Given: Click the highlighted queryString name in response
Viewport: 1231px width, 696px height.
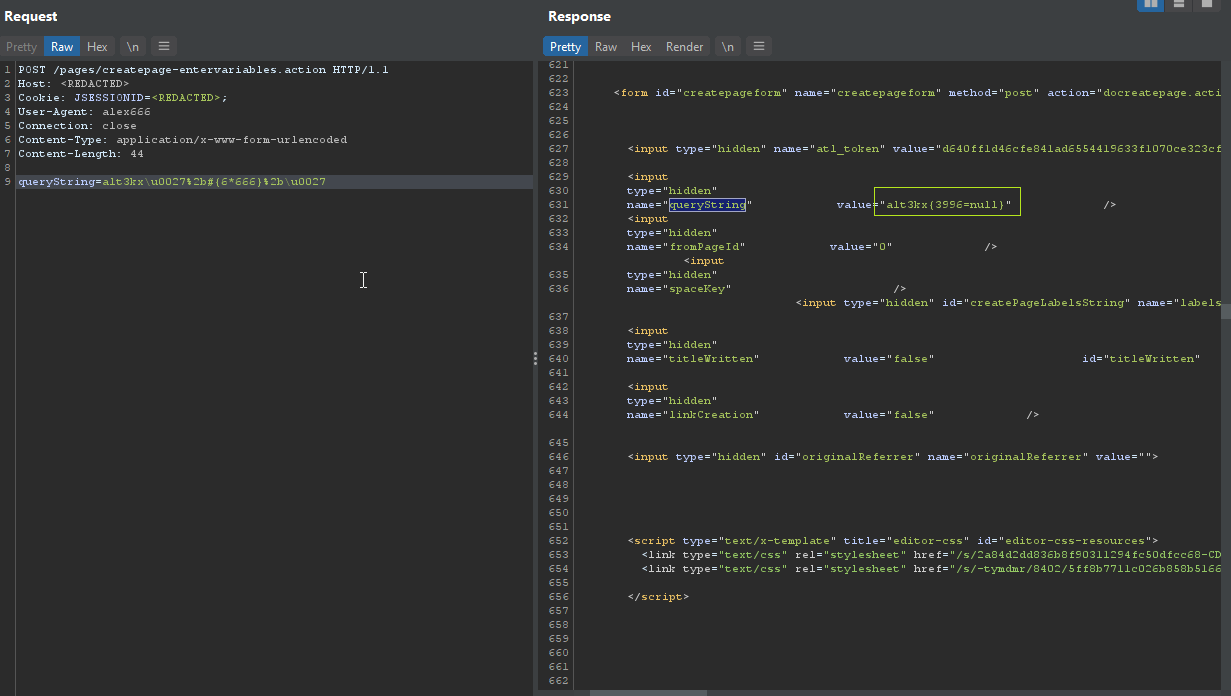Looking at the screenshot, I should (x=707, y=205).
